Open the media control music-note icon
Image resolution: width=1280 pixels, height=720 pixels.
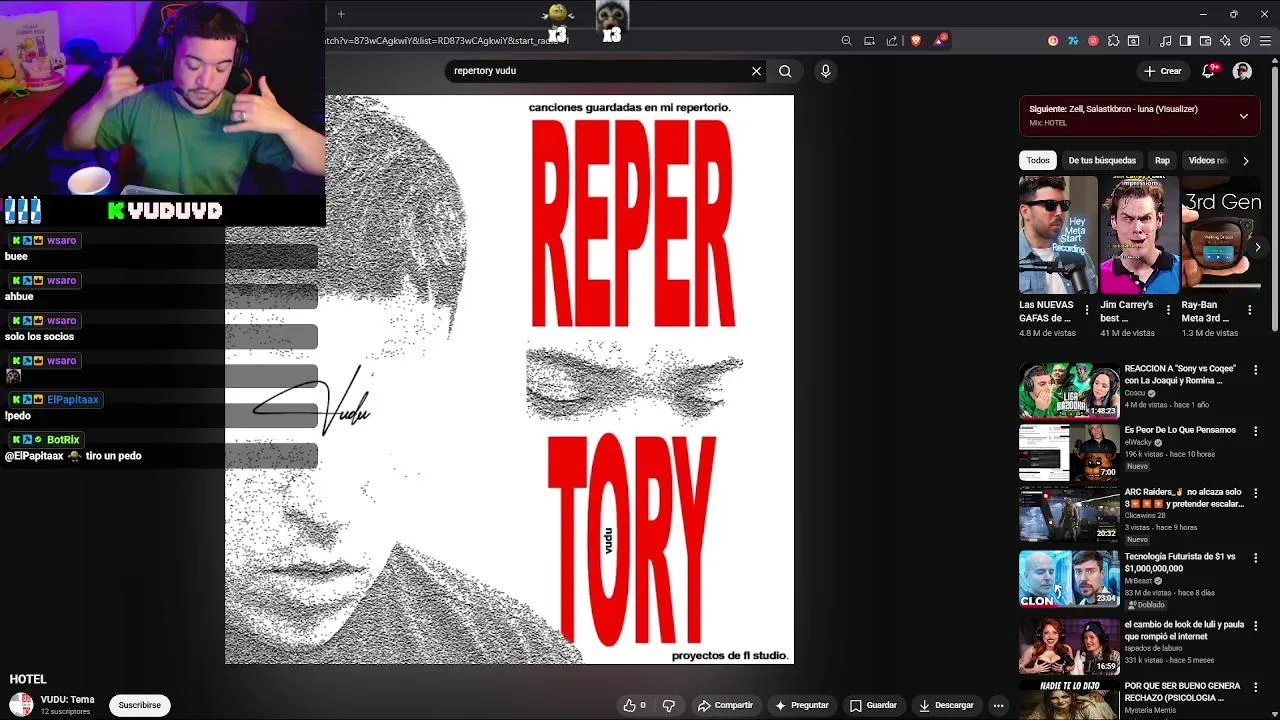tap(1165, 41)
